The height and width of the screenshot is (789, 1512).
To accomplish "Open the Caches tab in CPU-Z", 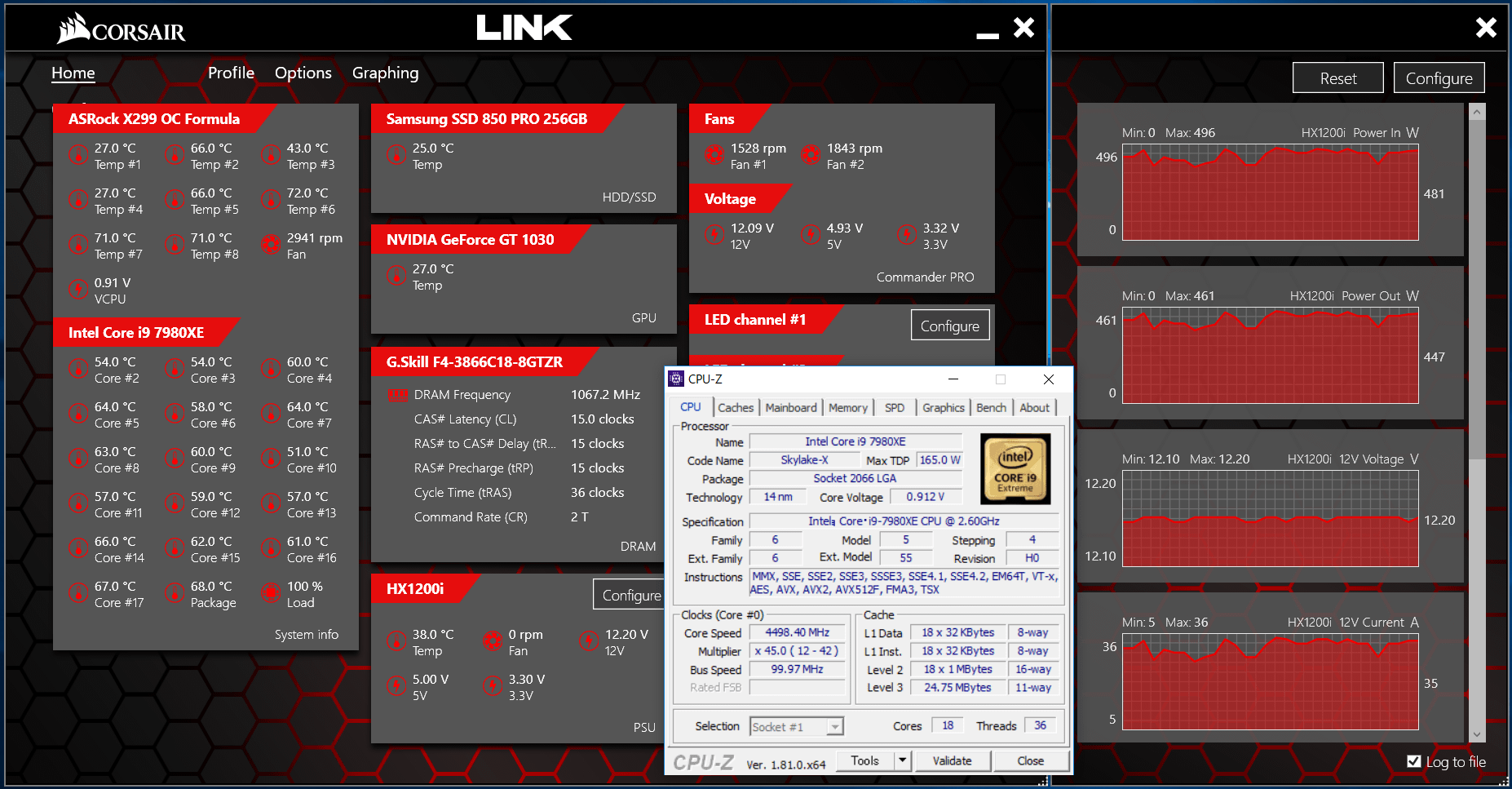I will 736,407.
